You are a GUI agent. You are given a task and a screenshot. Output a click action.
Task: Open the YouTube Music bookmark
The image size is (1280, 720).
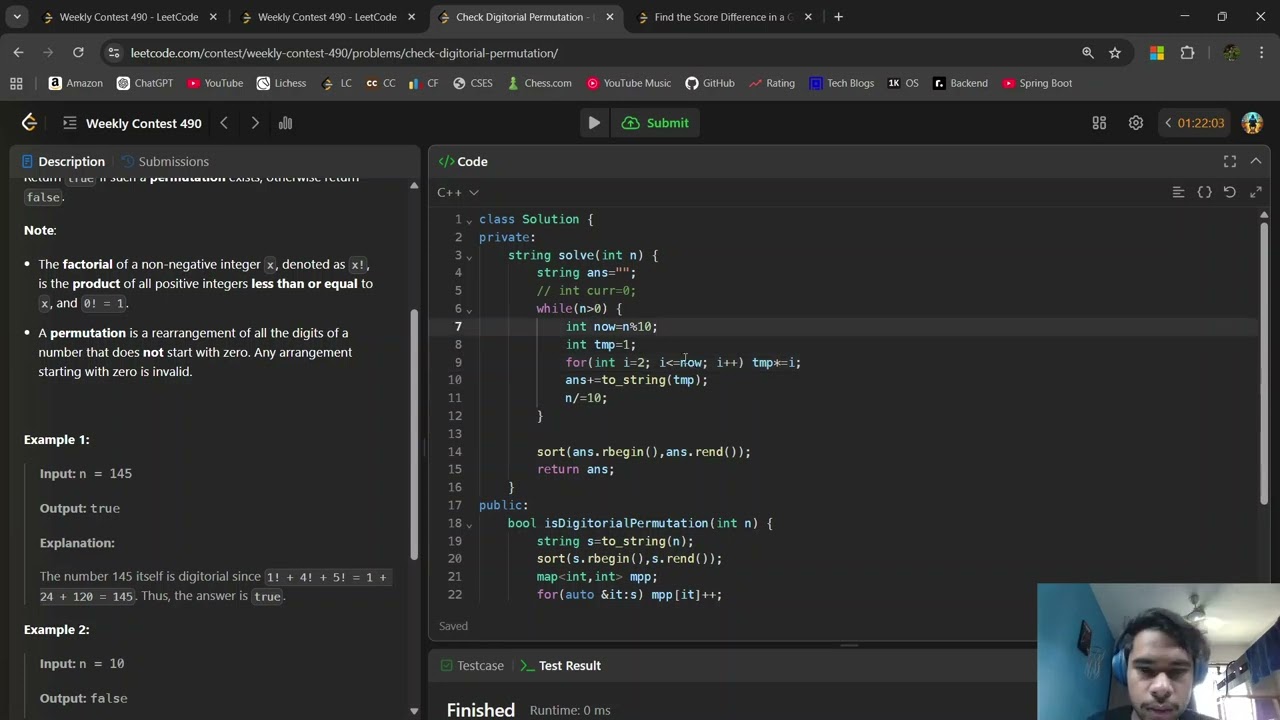(x=629, y=83)
